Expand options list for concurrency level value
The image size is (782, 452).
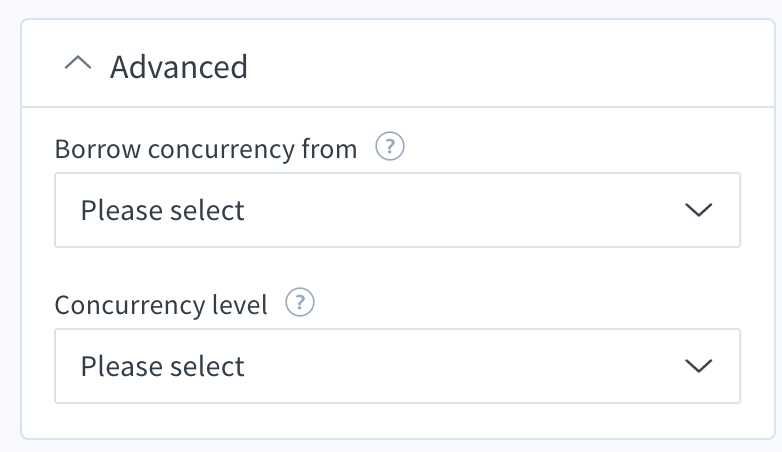click(397, 366)
